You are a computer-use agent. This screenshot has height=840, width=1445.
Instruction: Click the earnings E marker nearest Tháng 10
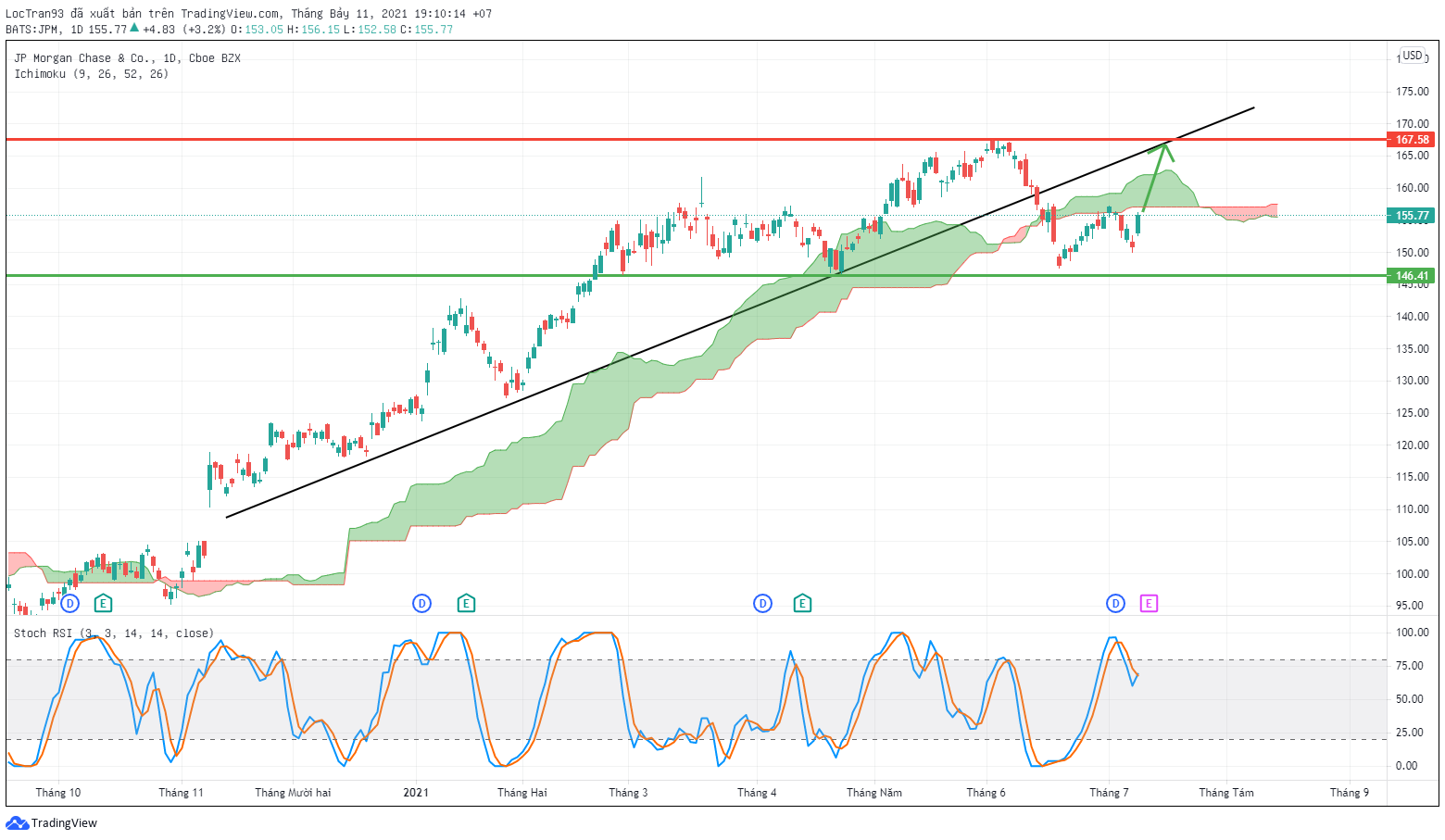(103, 604)
